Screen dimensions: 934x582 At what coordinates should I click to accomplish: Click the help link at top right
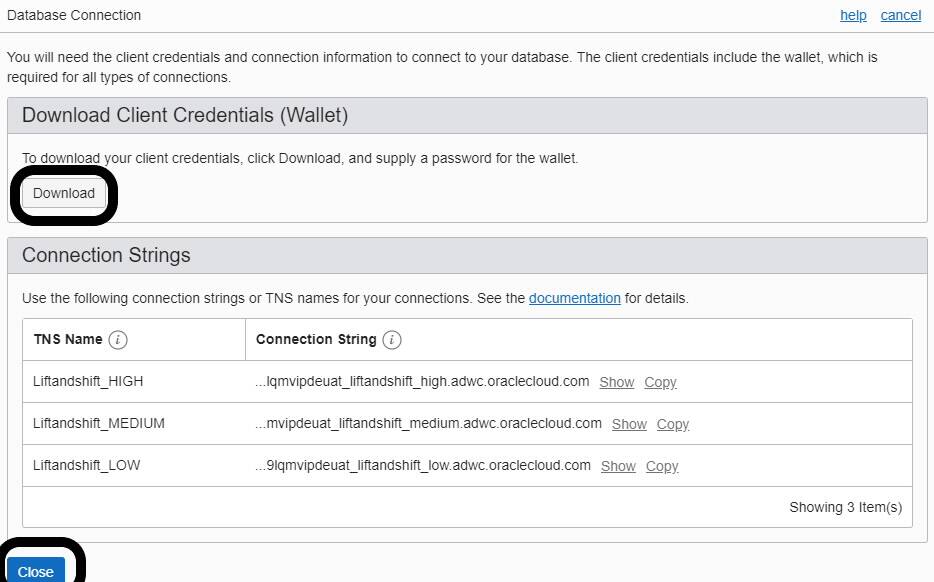(853, 15)
